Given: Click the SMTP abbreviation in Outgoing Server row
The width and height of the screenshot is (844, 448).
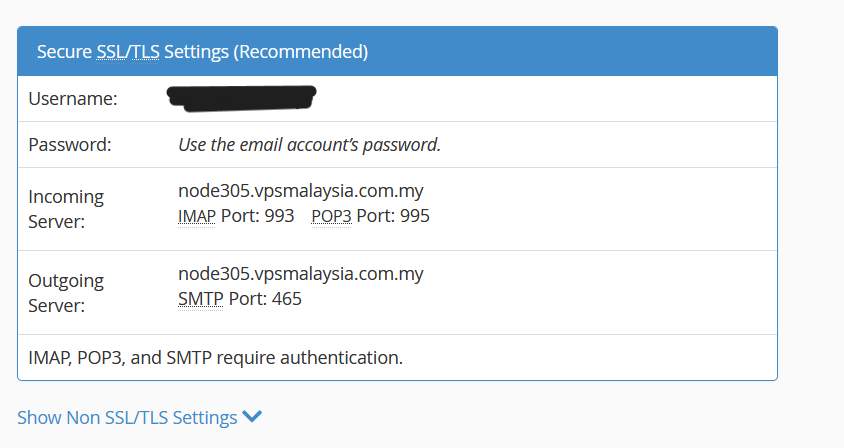Looking at the screenshot, I should (x=200, y=299).
